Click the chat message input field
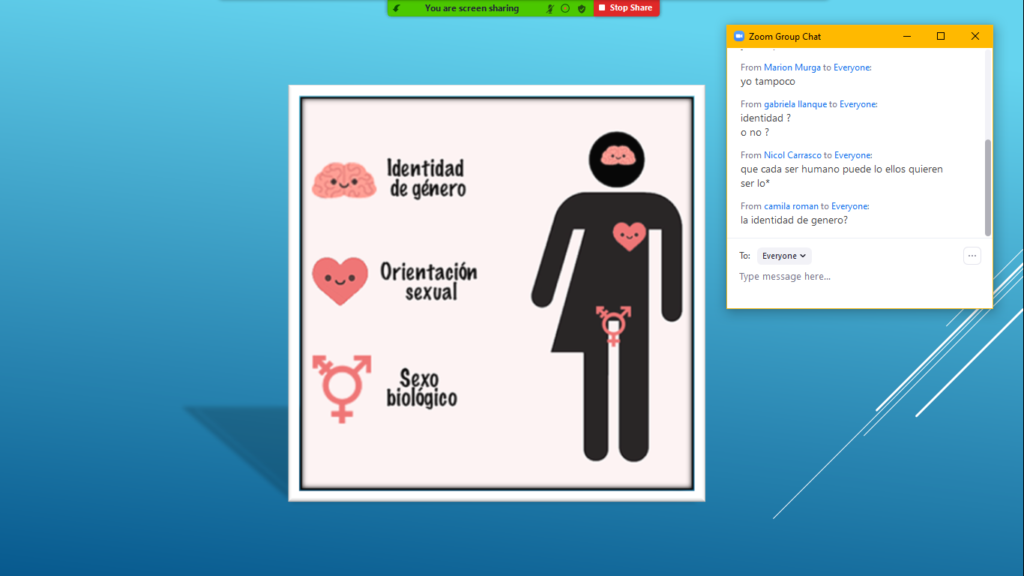Screen dimensions: 1024x576 click(x=850, y=277)
